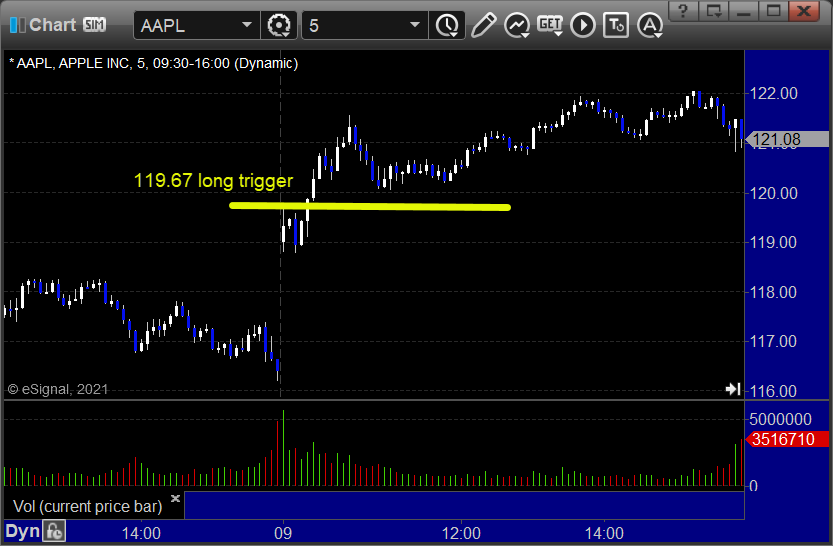Click the 12:00 time axis label
The height and width of the screenshot is (546, 833).
(x=461, y=533)
